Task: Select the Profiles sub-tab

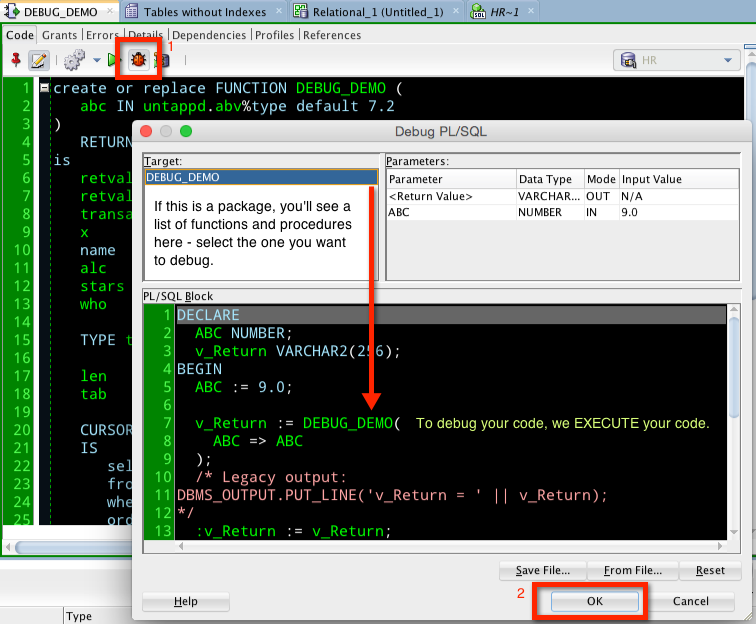Action: (x=274, y=35)
